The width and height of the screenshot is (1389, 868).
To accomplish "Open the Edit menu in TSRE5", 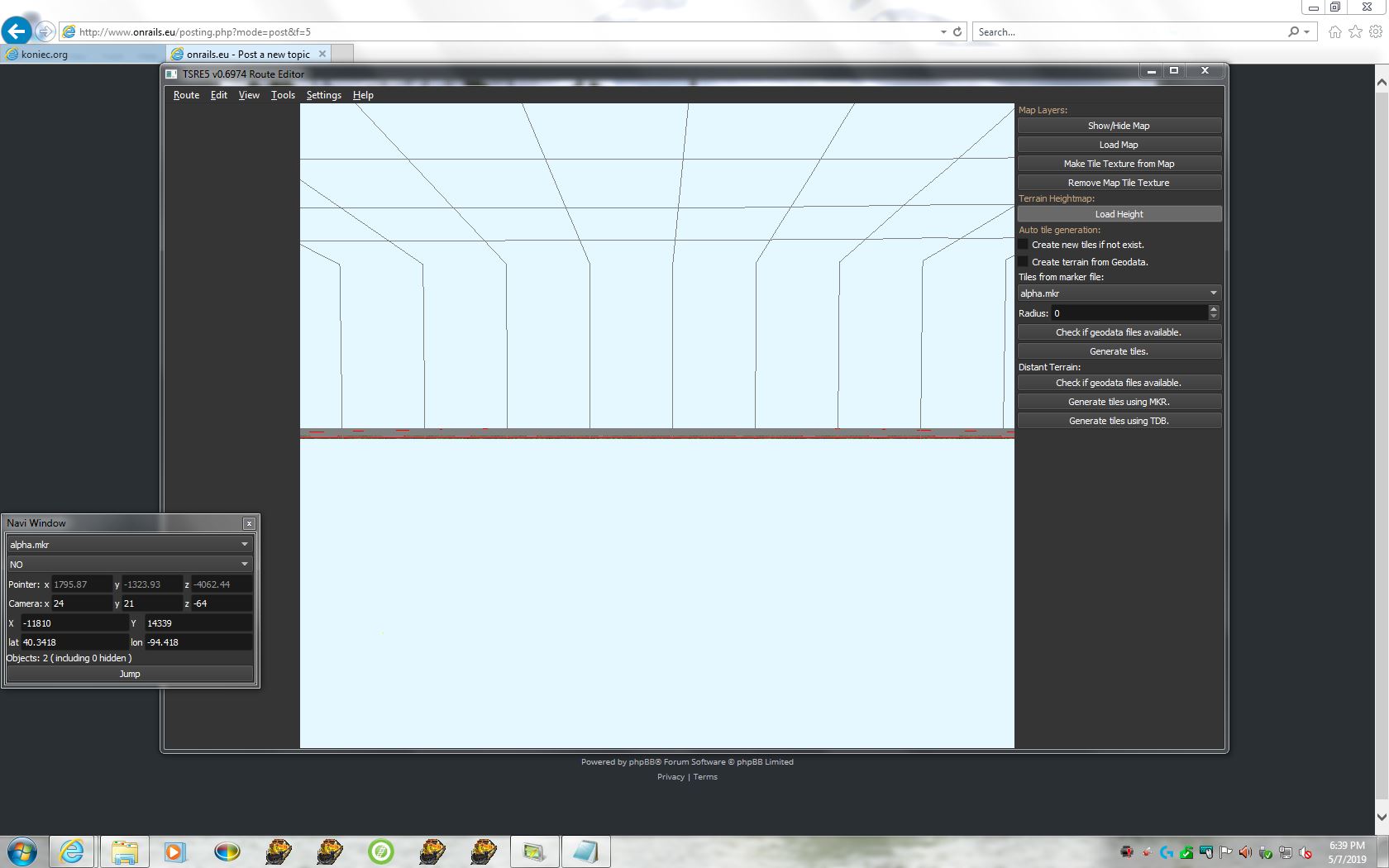I will tap(219, 95).
